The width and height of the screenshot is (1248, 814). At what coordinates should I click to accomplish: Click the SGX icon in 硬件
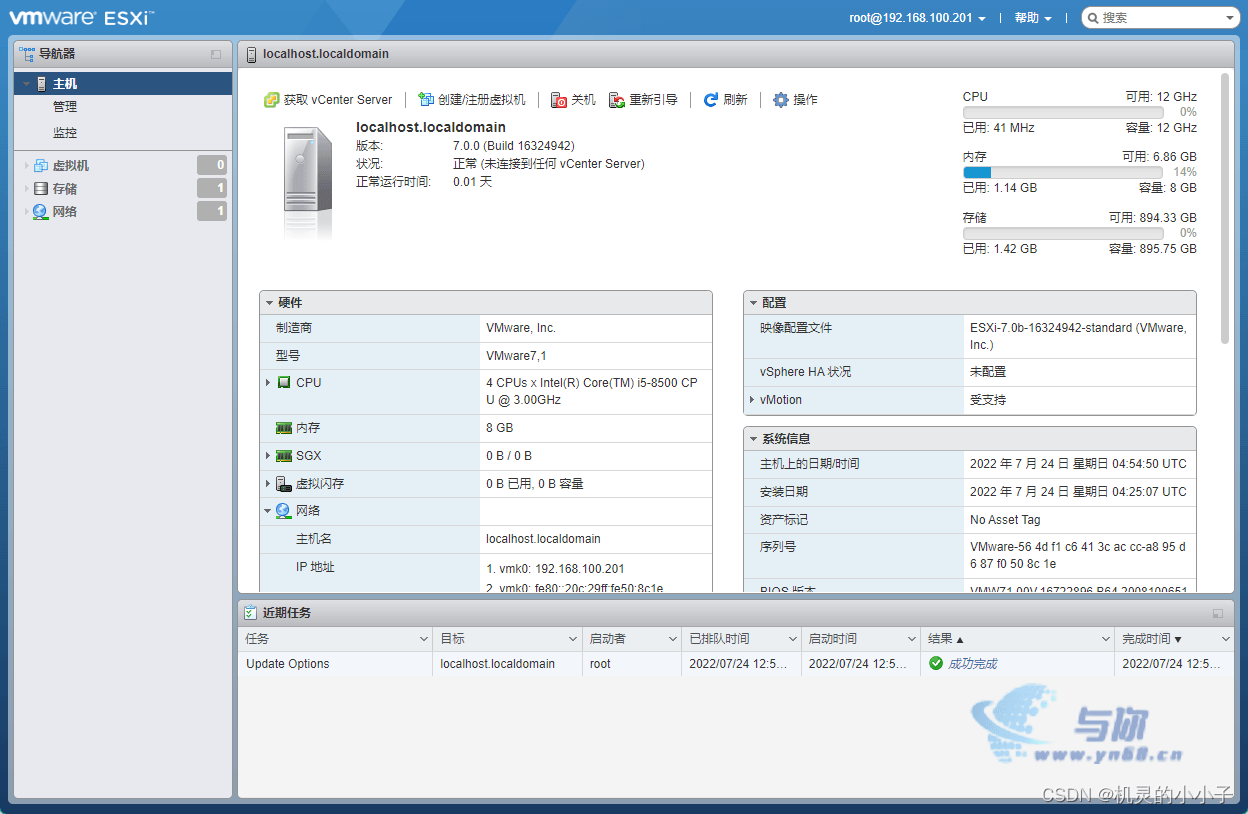[284, 456]
